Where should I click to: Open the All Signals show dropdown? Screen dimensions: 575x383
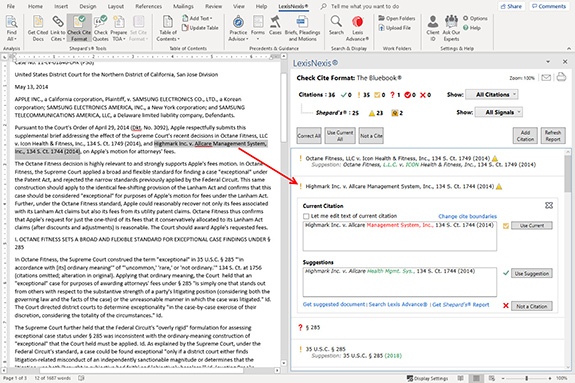point(499,112)
